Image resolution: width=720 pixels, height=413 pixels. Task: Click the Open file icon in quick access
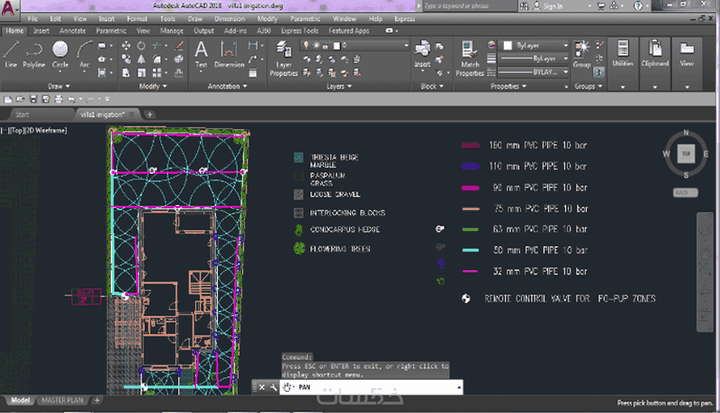(x=20, y=99)
